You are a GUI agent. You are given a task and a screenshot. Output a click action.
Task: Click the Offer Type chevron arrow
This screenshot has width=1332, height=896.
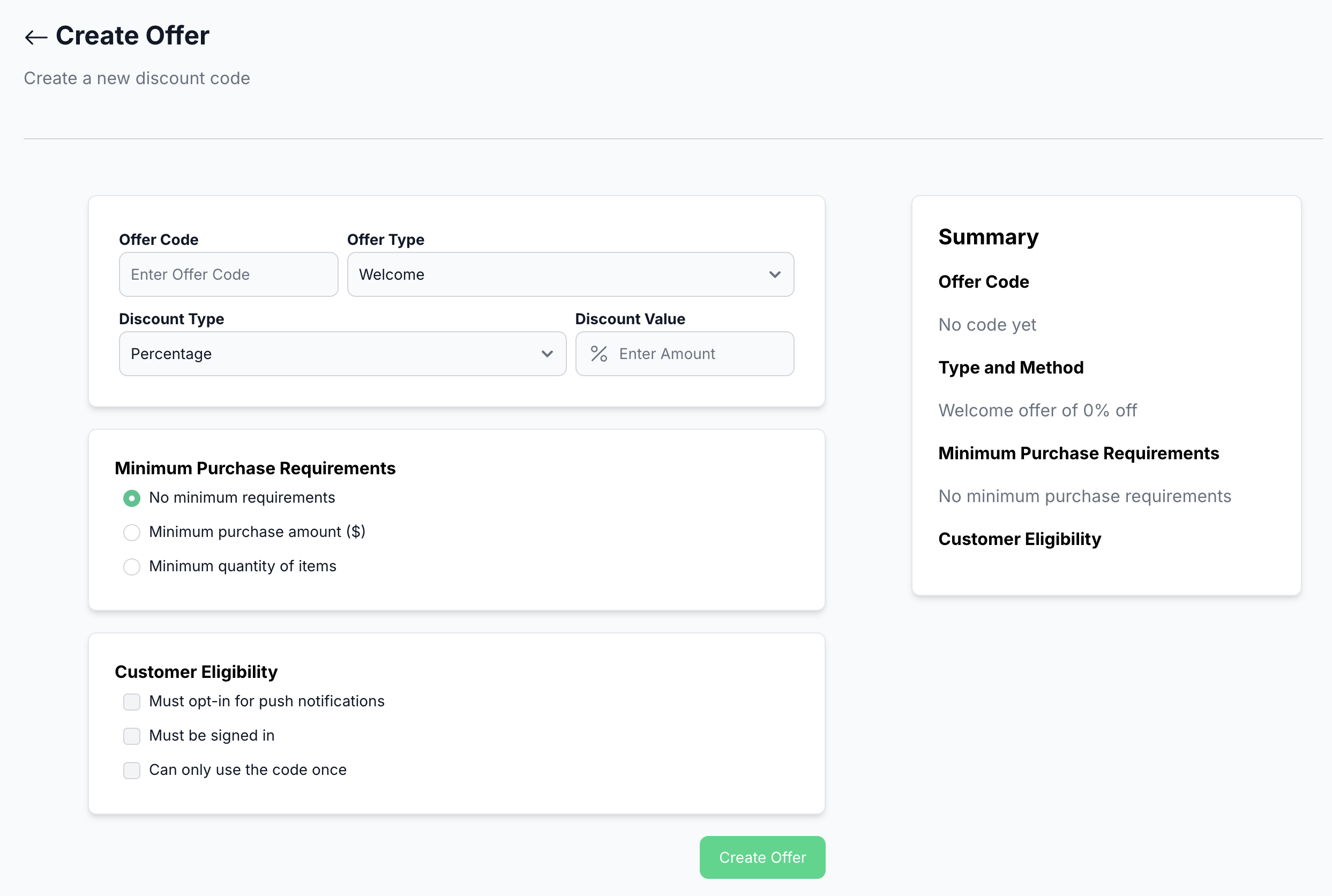775,274
